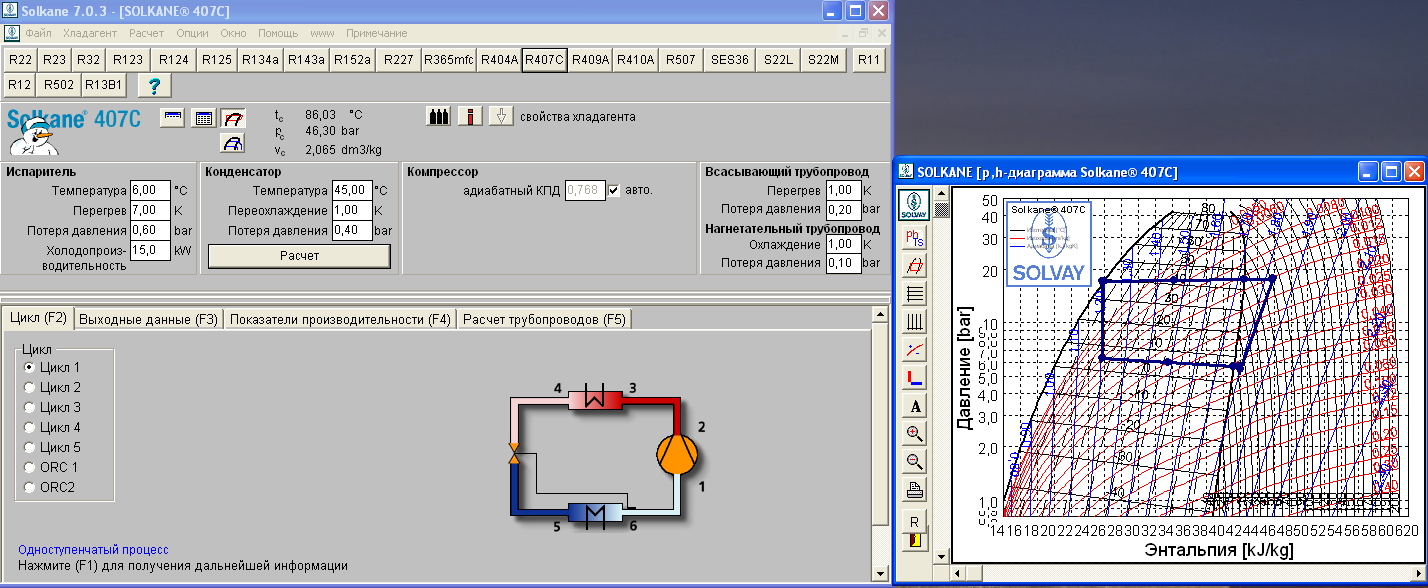This screenshot has height=588, width=1428.
Task: Click the three black bottles icon
Action: pyautogui.click(x=438, y=116)
